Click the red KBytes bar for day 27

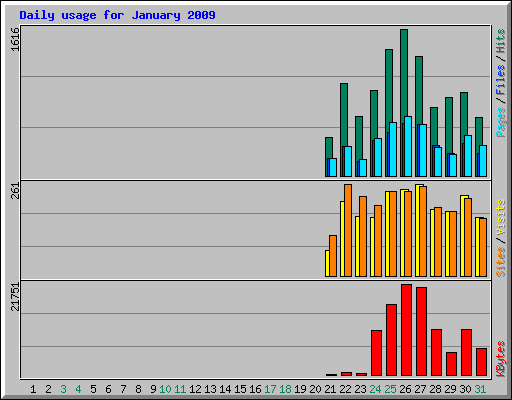[x=422, y=332]
